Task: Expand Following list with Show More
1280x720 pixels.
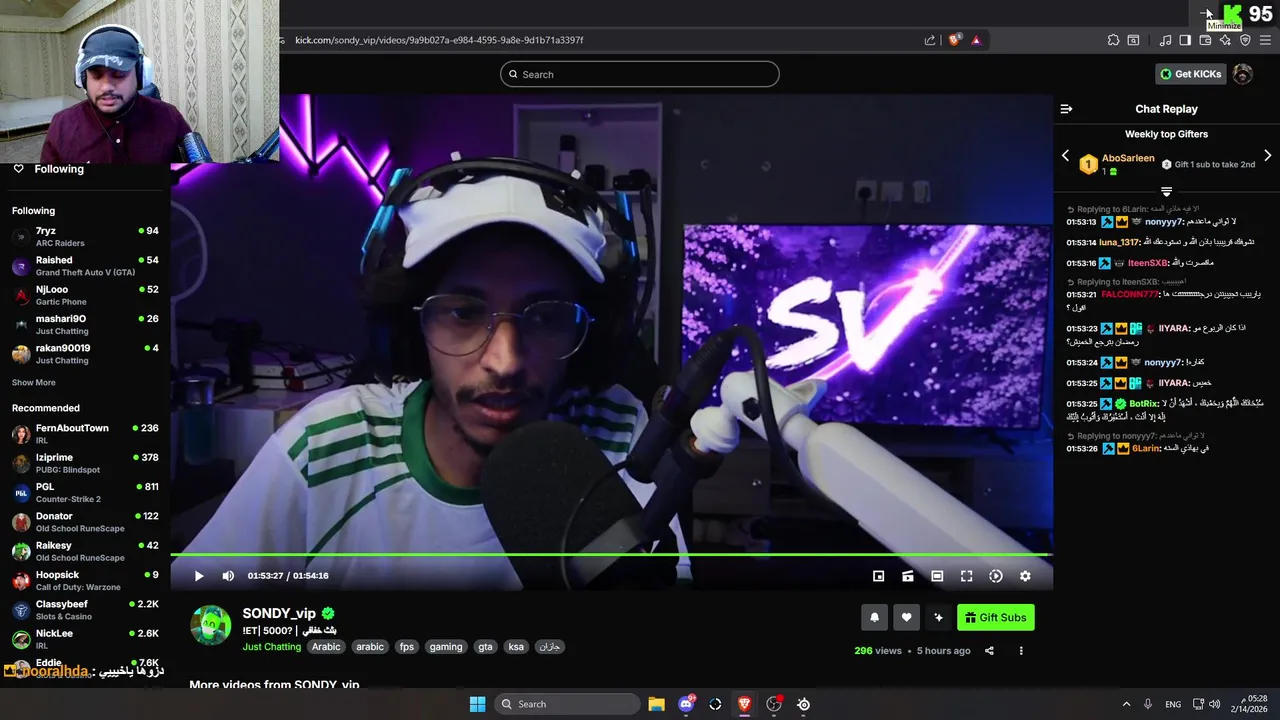Action: tap(34, 383)
